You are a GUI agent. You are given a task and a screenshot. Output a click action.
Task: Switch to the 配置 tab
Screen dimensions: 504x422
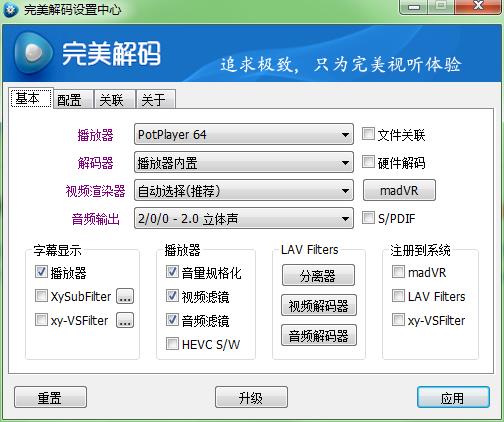73,99
